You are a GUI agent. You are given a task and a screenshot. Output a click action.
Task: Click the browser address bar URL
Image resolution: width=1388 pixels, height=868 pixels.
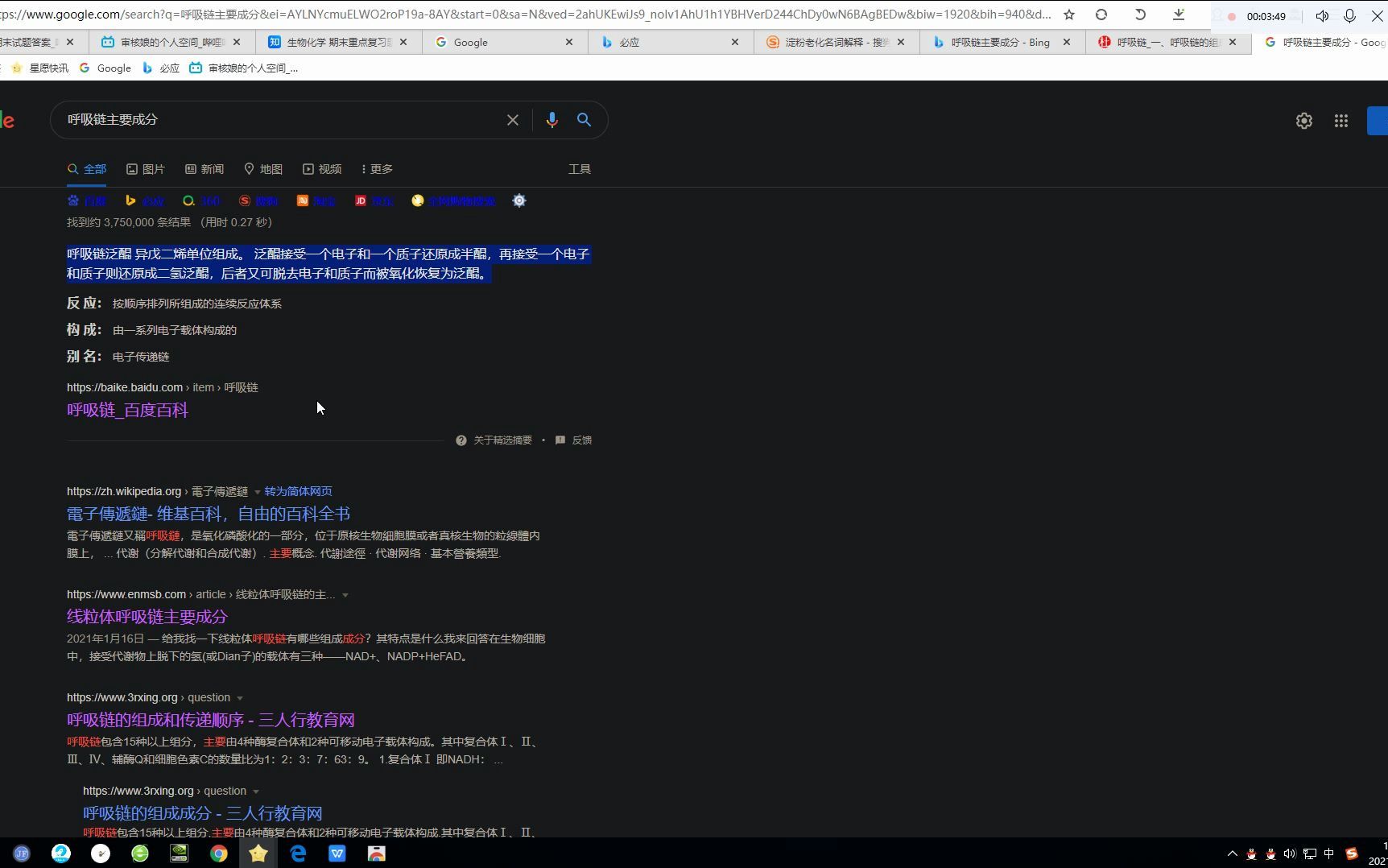tap(526, 14)
